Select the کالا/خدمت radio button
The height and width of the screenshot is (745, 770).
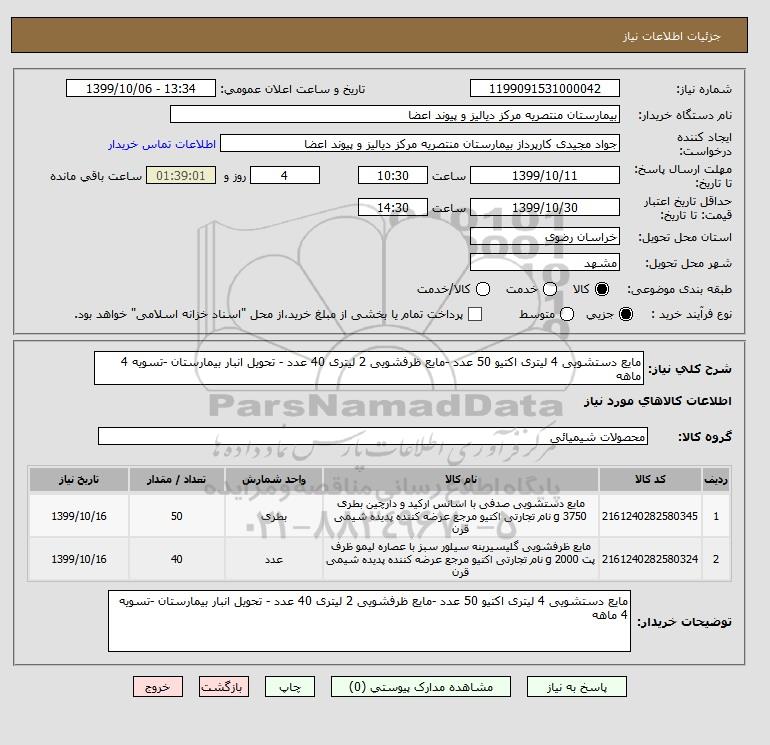483,289
